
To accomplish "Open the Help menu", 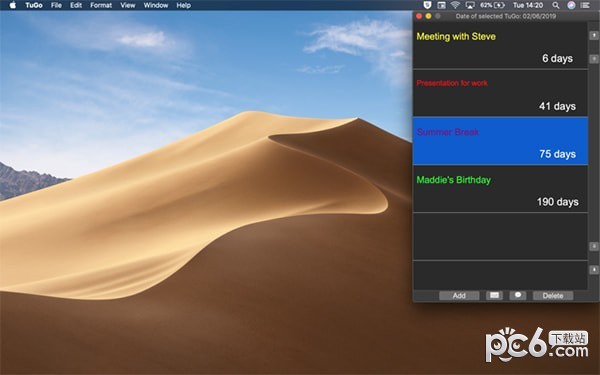I will [x=184, y=5].
